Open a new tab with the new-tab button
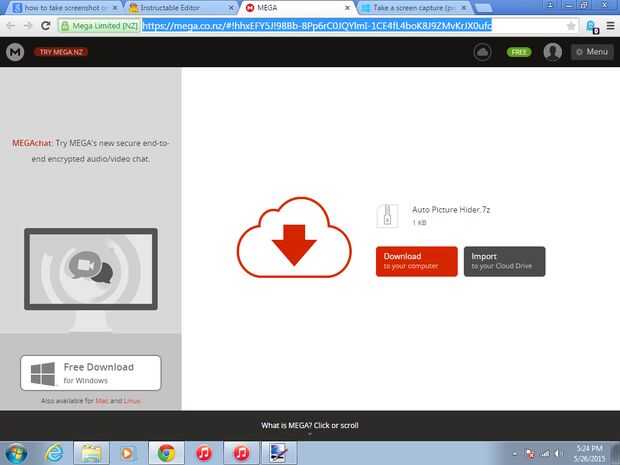 [x=483, y=8]
